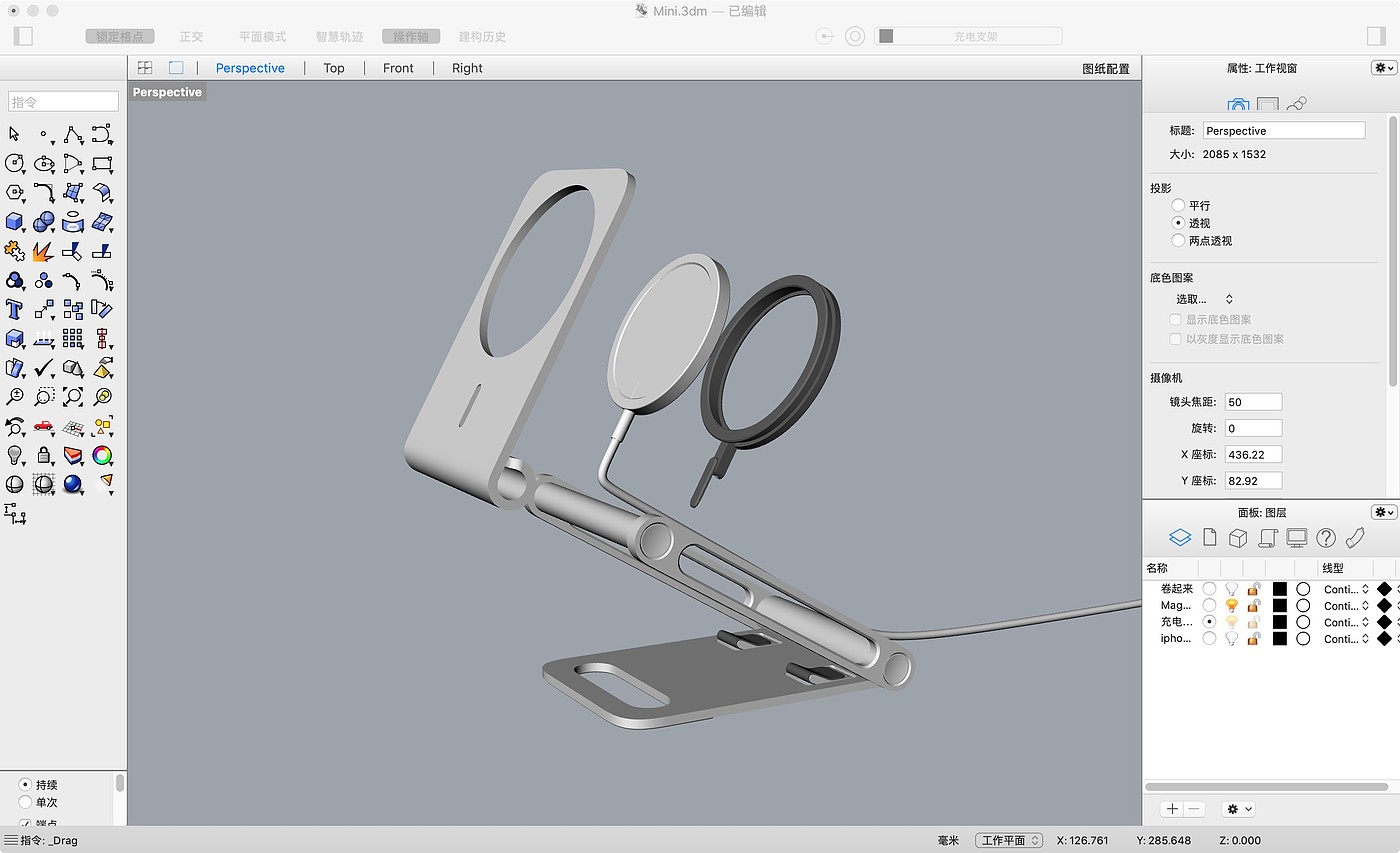Toggle the 锁定格点 grid snap button
1400x853 pixels.
[x=120, y=36]
